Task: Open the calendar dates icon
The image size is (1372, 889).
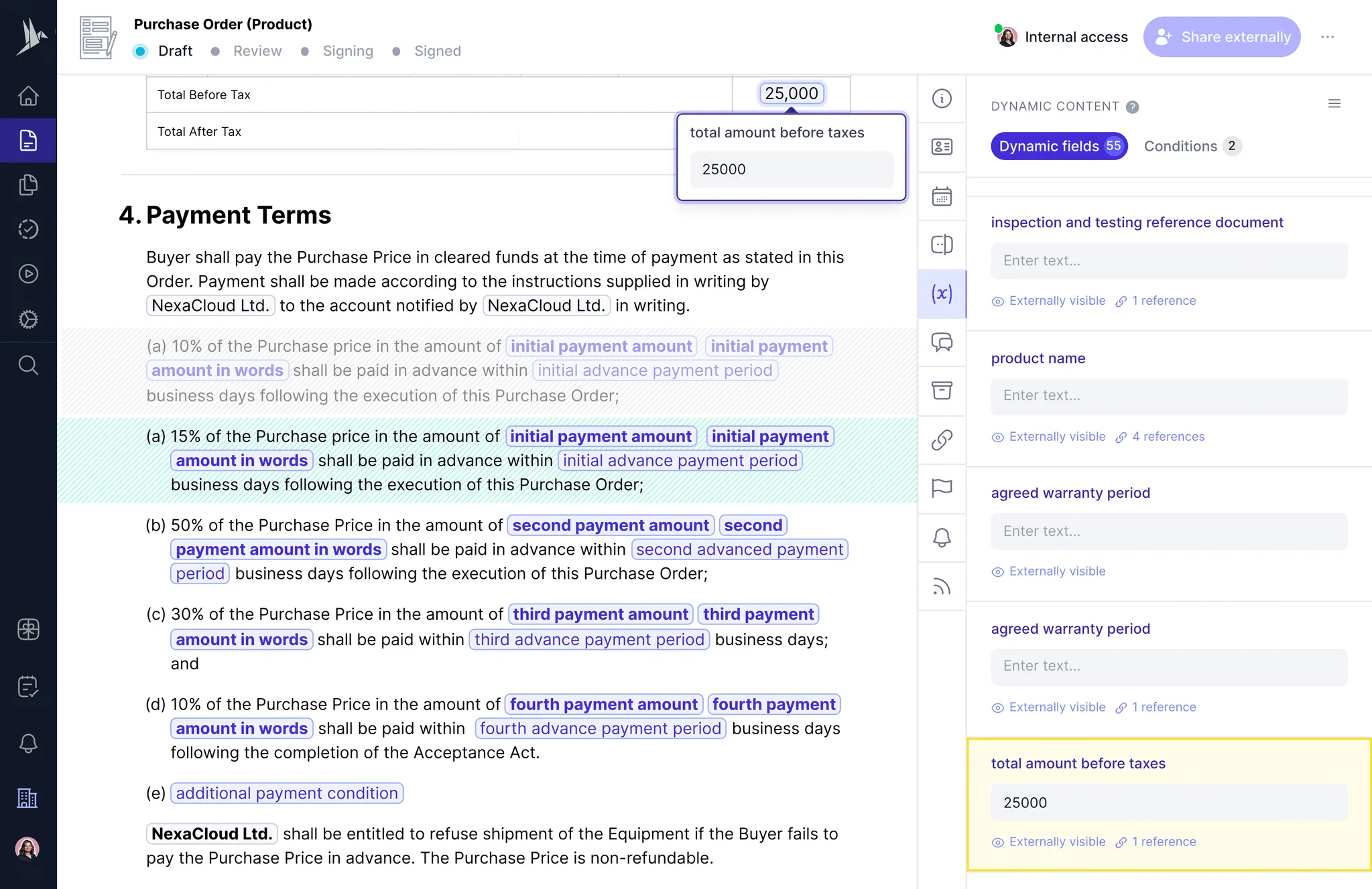Action: coord(942,196)
